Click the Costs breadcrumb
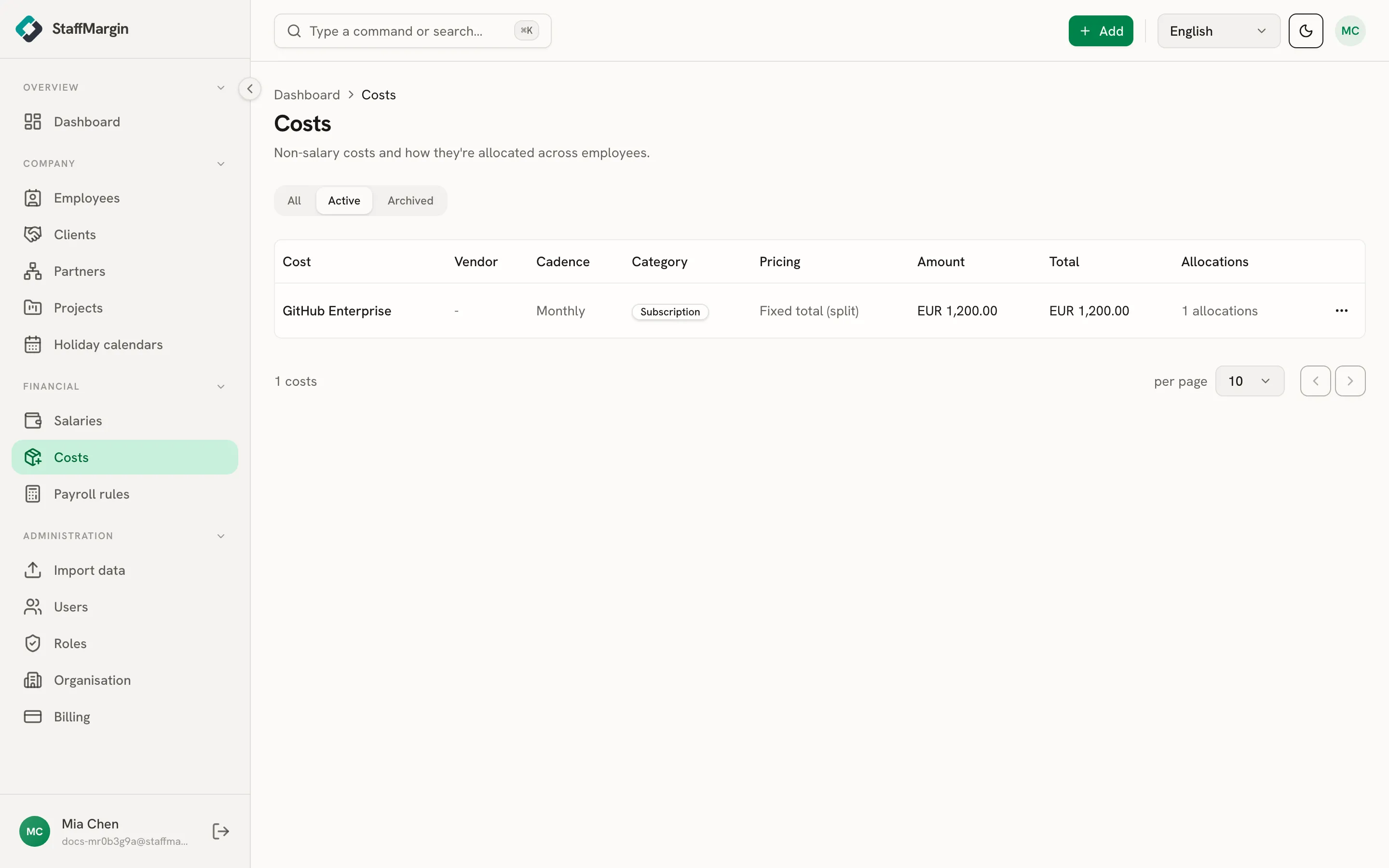The image size is (1389, 868). pyautogui.click(x=378, y=95)
